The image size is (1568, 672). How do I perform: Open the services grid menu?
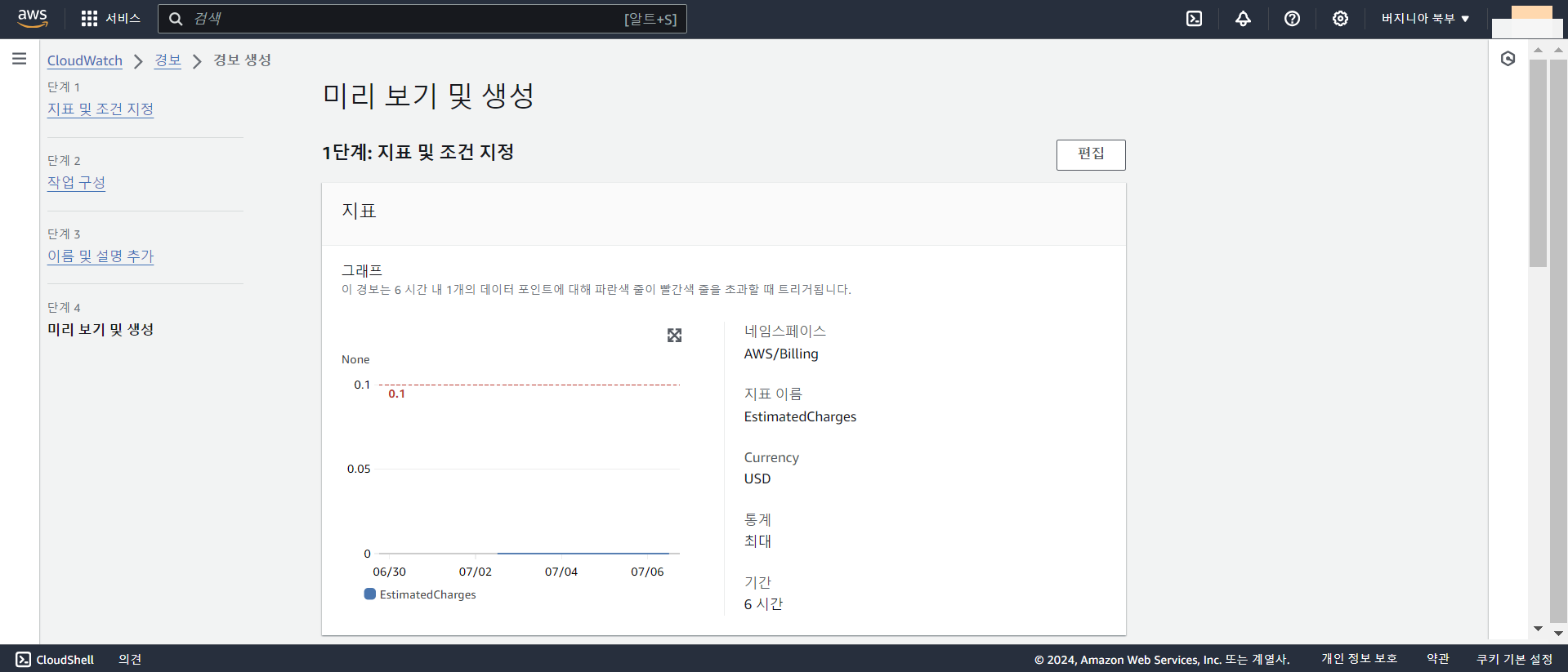coord(89,19)
